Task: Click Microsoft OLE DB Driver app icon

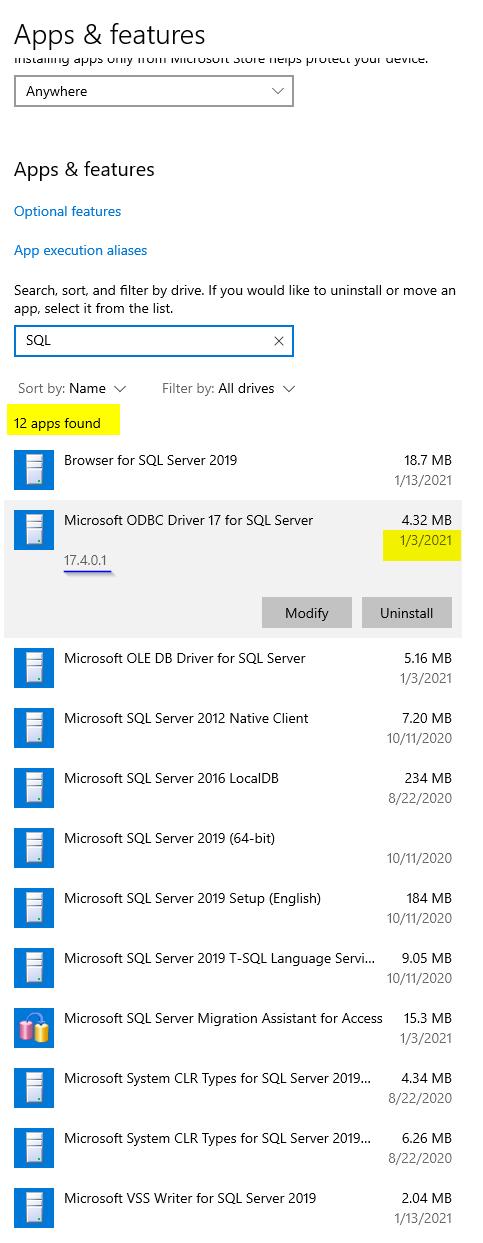Action: pyautogui.click(x=34, y=668)
